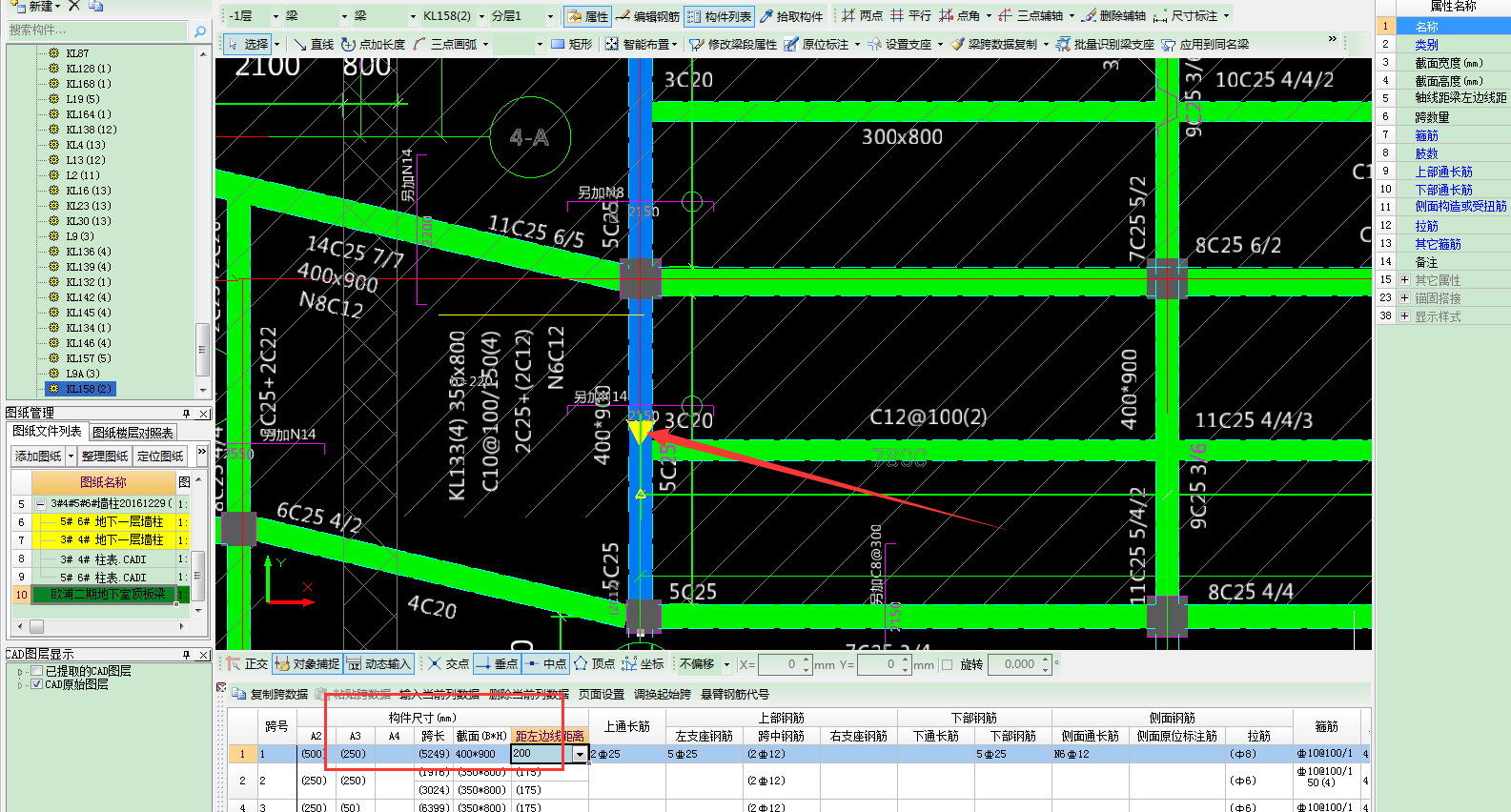Click 整理图纸 button
The image size is (1511, 812).
pos(105,457)
